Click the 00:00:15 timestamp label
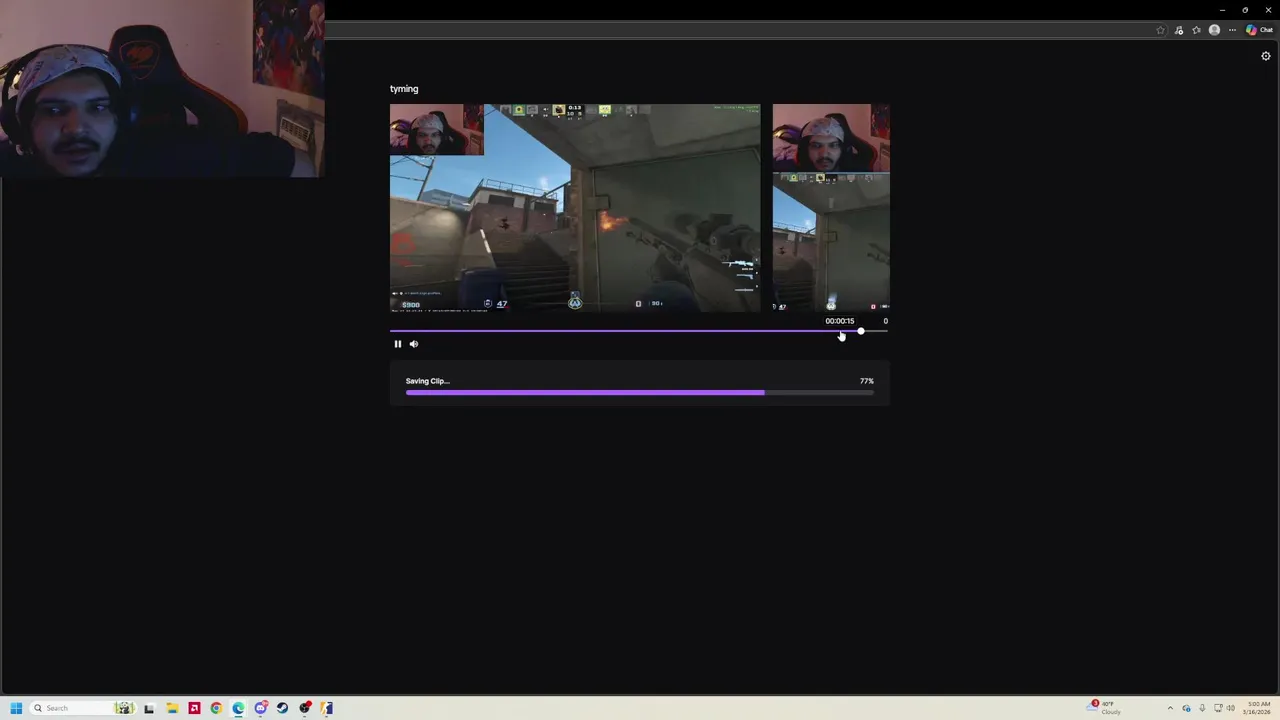The height and width of the screenshot is (720, 1280). pyautogui.click(x=840, y=321)
